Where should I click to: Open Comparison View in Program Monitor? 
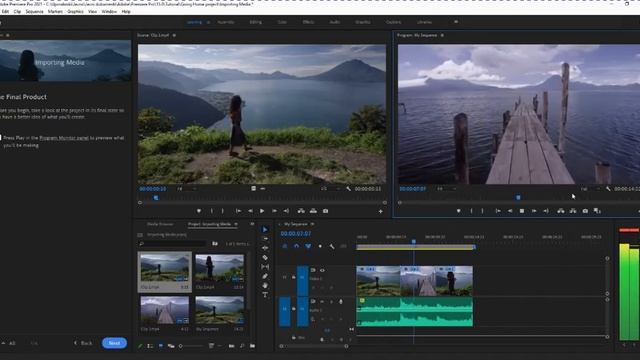pyautogui.click(x=597, y=211)
